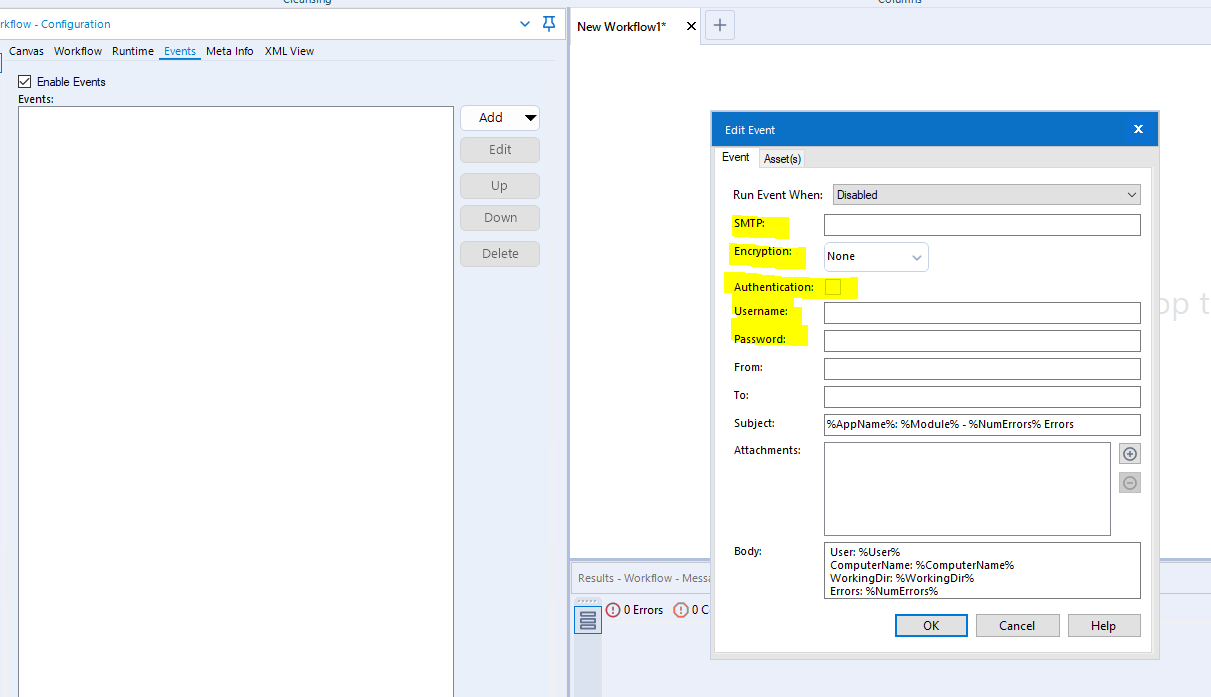Collapse the Configuration panel via chevron
Screen dimensions: 1211x697
point(524,23)
